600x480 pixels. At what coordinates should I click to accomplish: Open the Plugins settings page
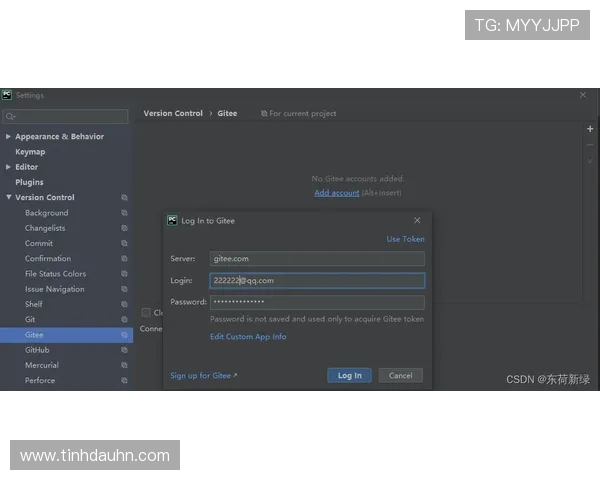pyautogui.click(x=29, y=182)
